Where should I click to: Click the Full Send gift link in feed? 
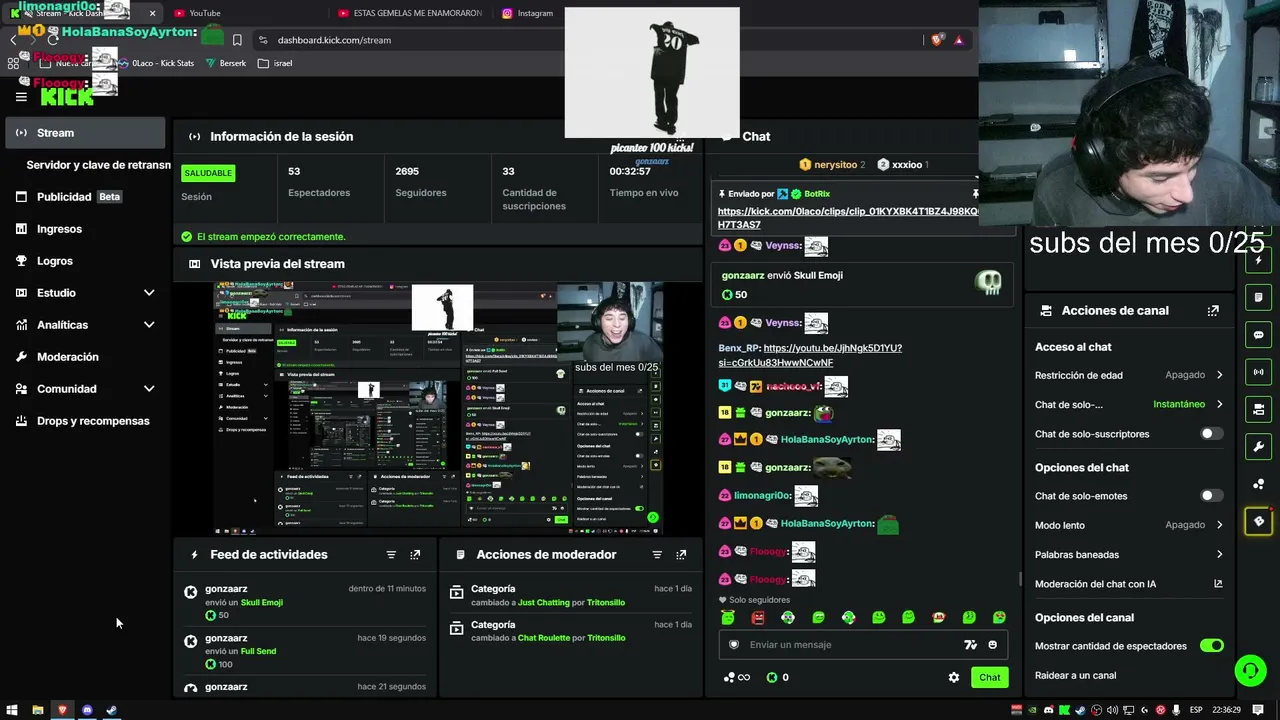point(258,652)
